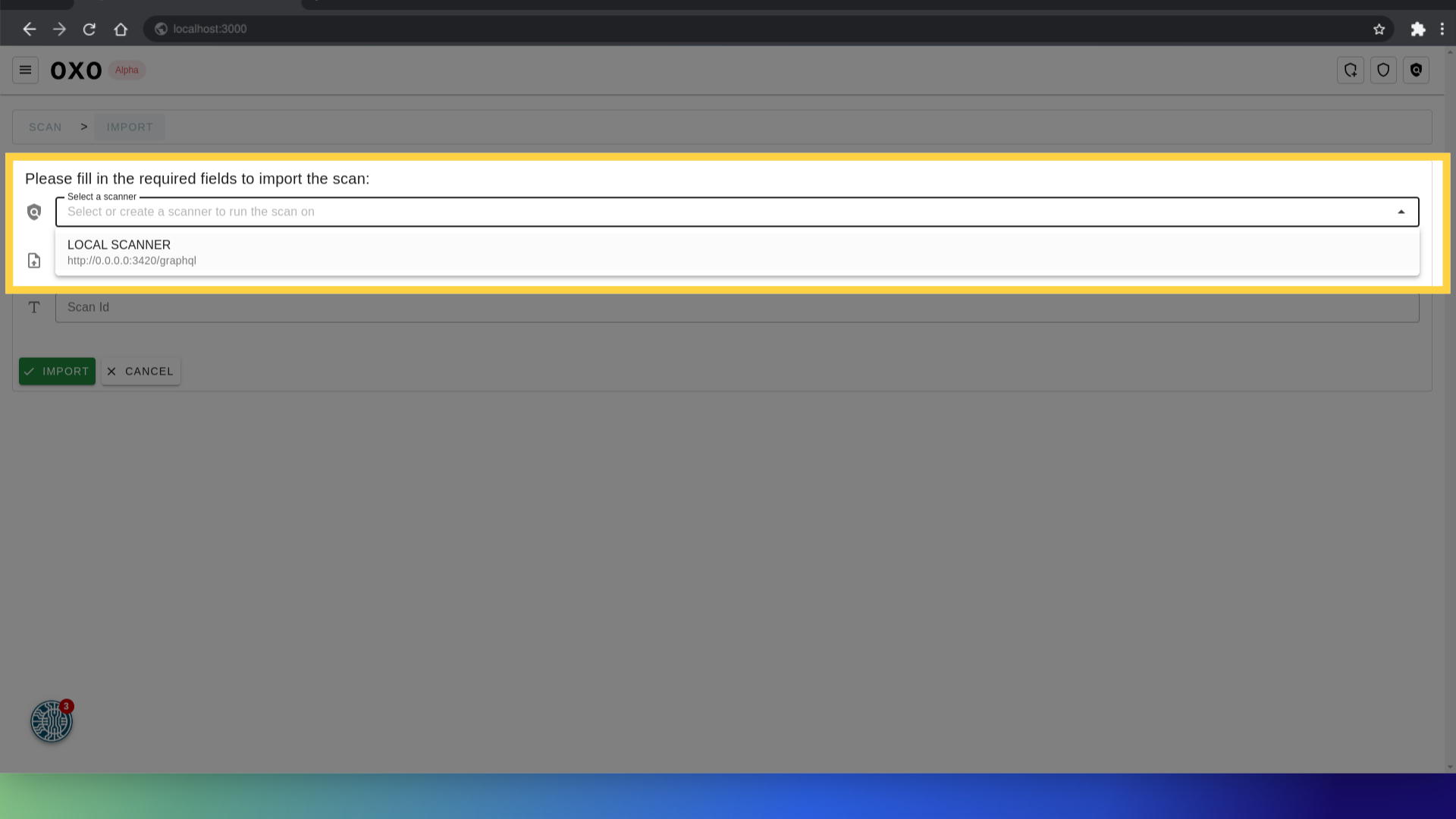
Task: Select LOCAL SCANNER from dropdown
Action: 737,252
